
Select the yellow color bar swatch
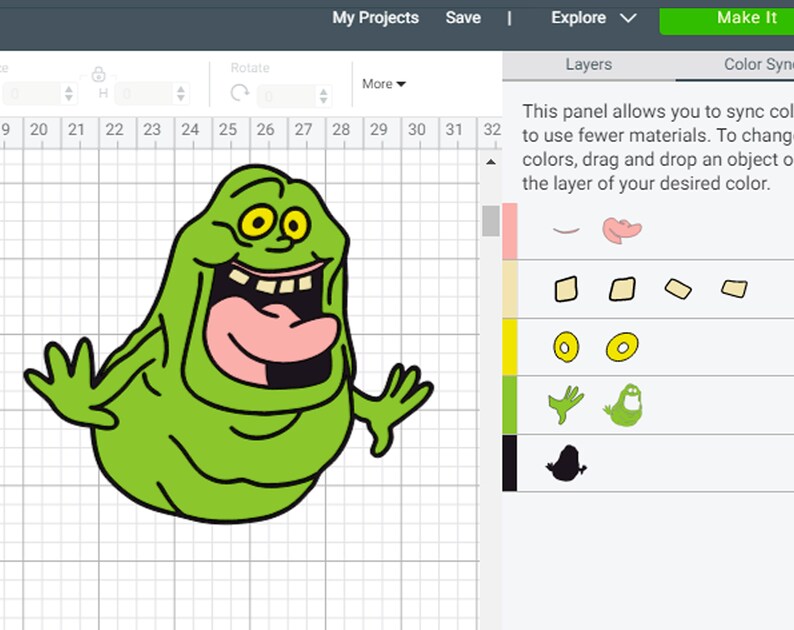click(510, 347)
